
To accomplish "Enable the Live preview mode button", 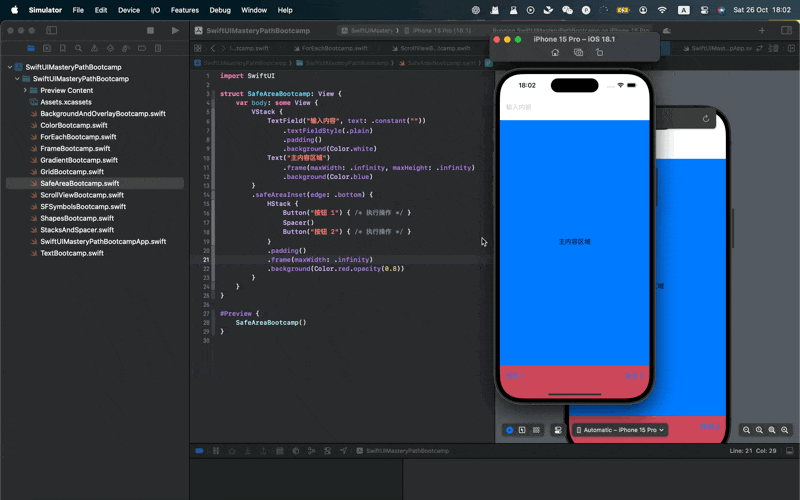I will [x=509, y=430].
